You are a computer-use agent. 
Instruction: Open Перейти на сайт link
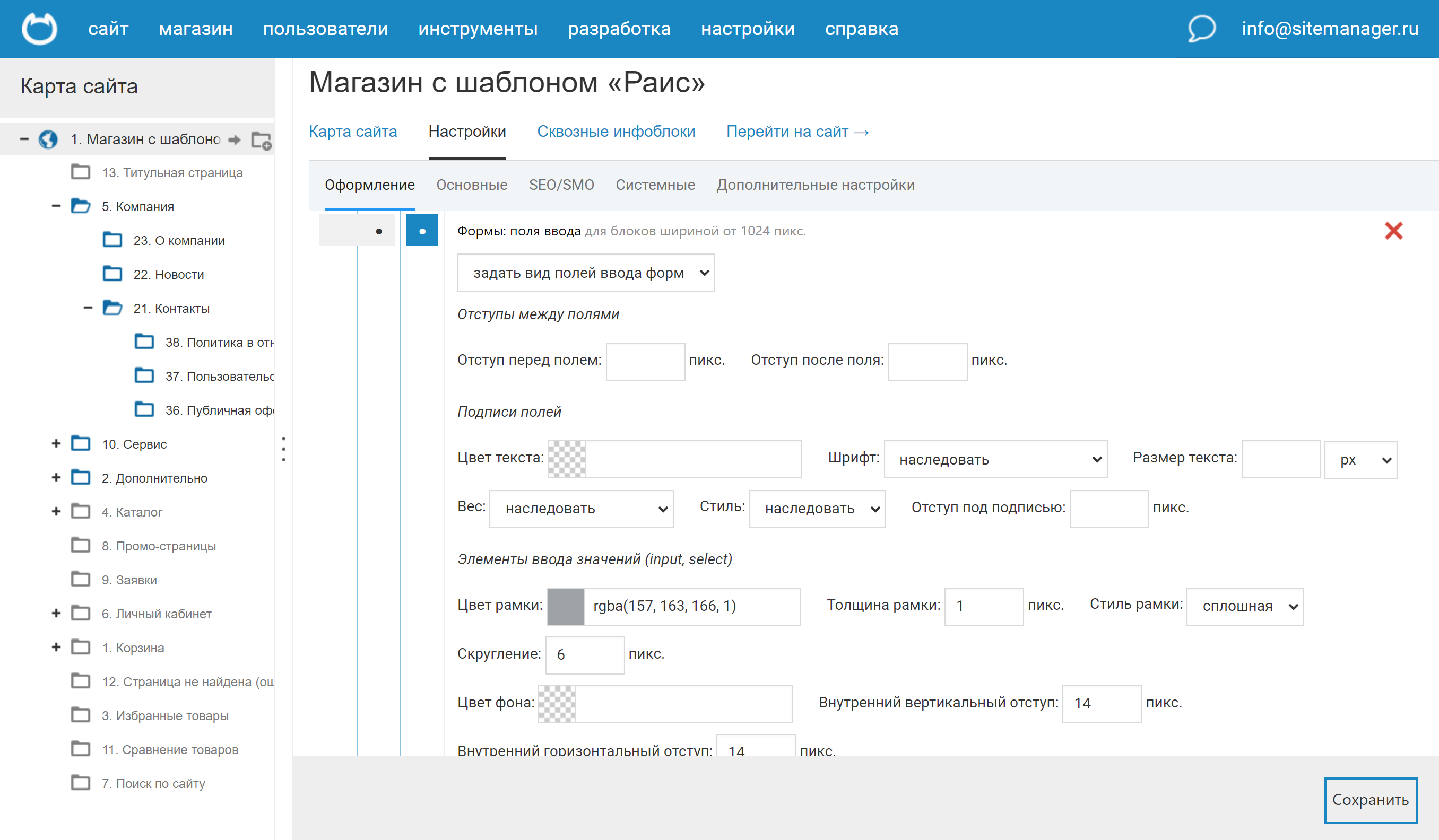click(797, 132)
